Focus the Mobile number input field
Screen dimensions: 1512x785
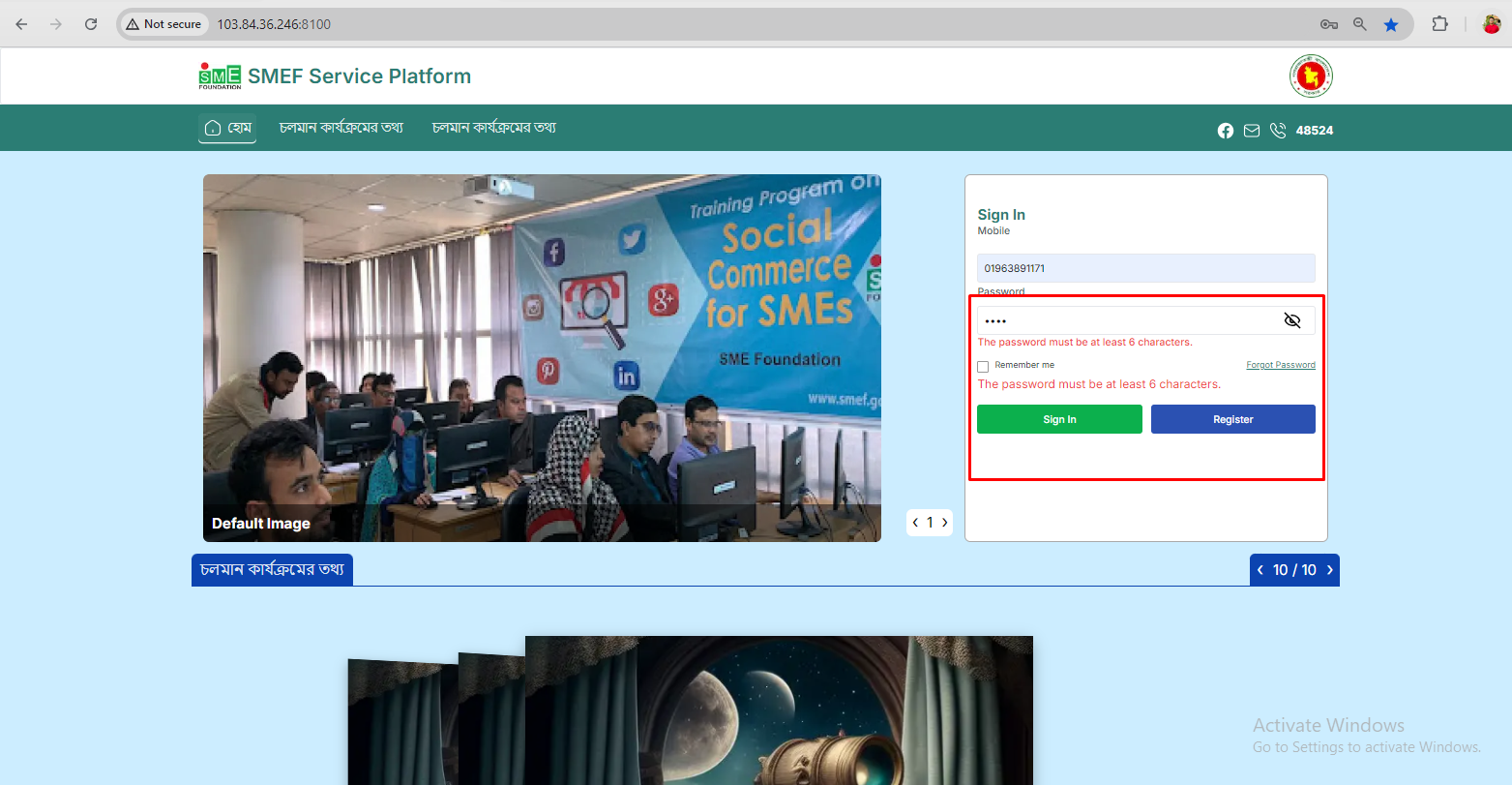point(1146,268)
